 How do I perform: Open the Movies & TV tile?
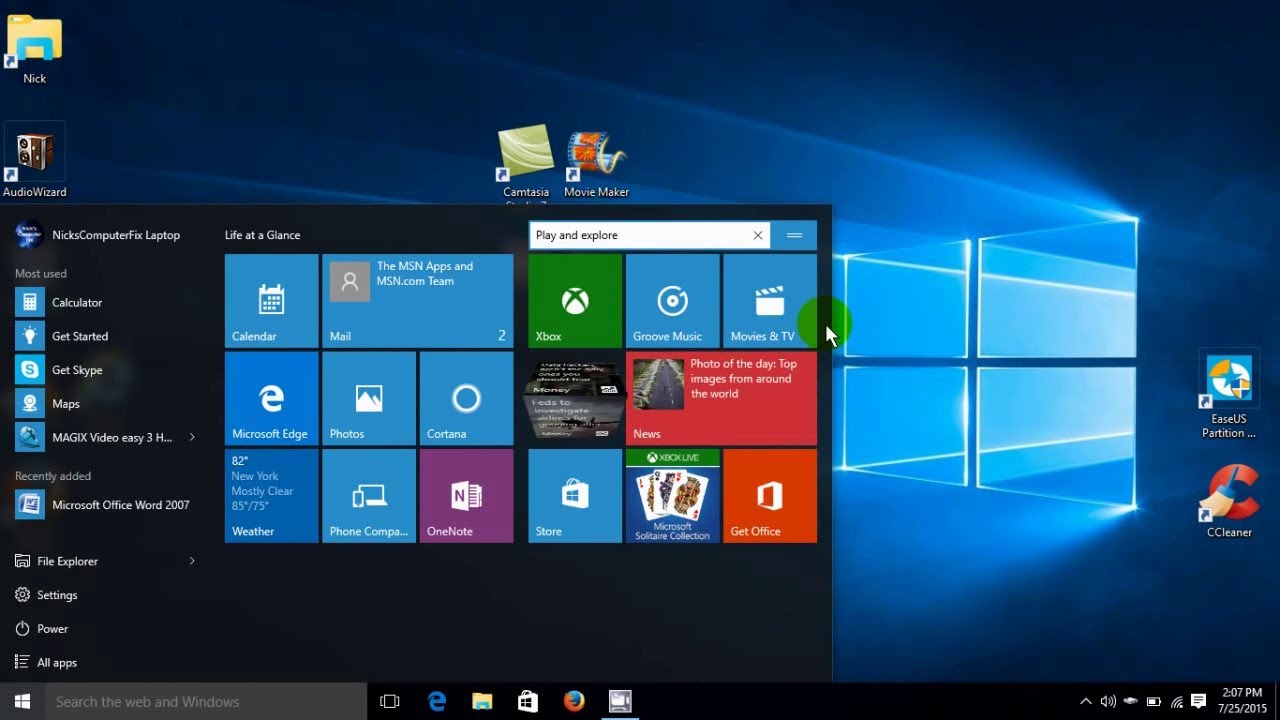tap(770, 300)
